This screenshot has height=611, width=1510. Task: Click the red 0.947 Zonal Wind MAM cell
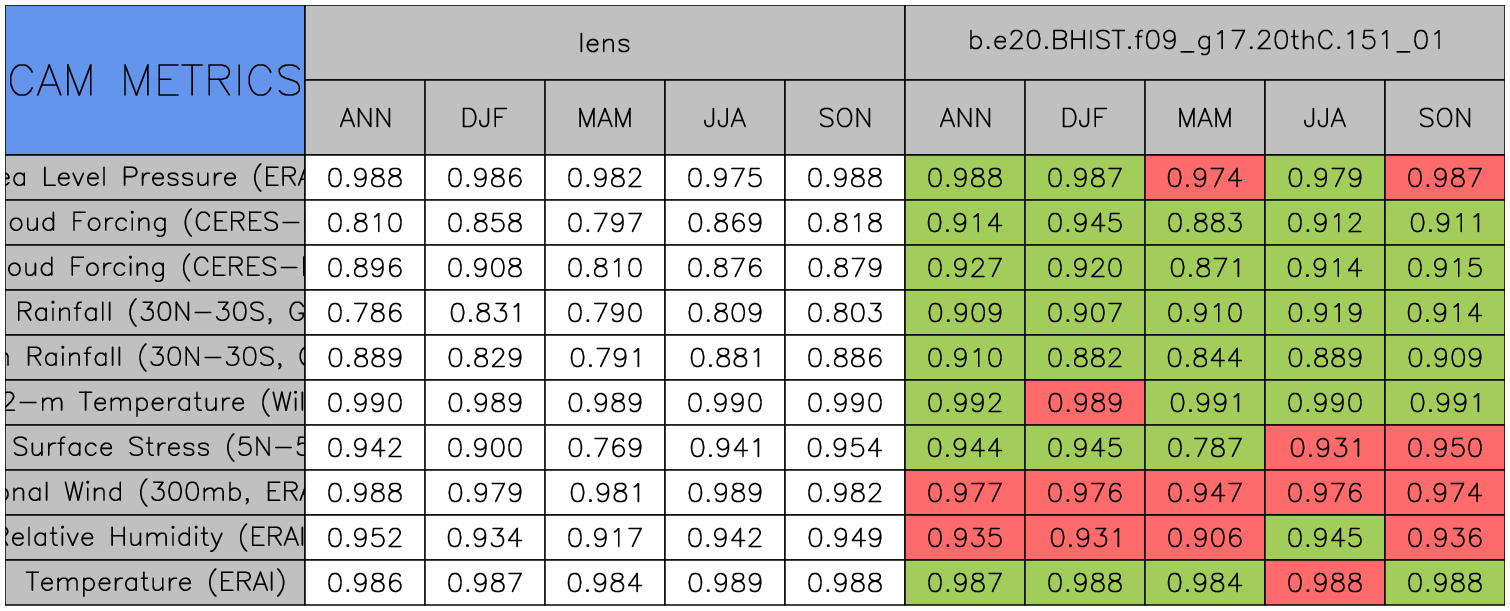point(1204,493)
